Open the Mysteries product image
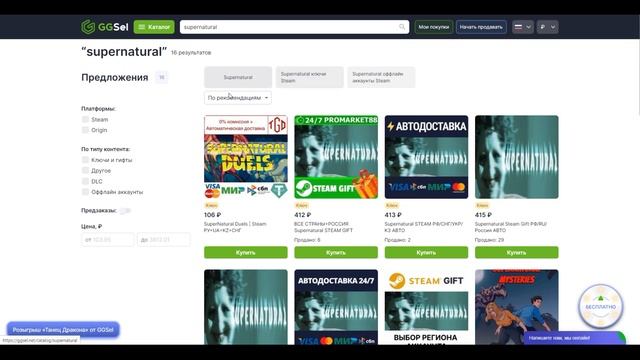The height and width of the screenshot is (360, 640). pyautogui.click(x=517, y=307)
